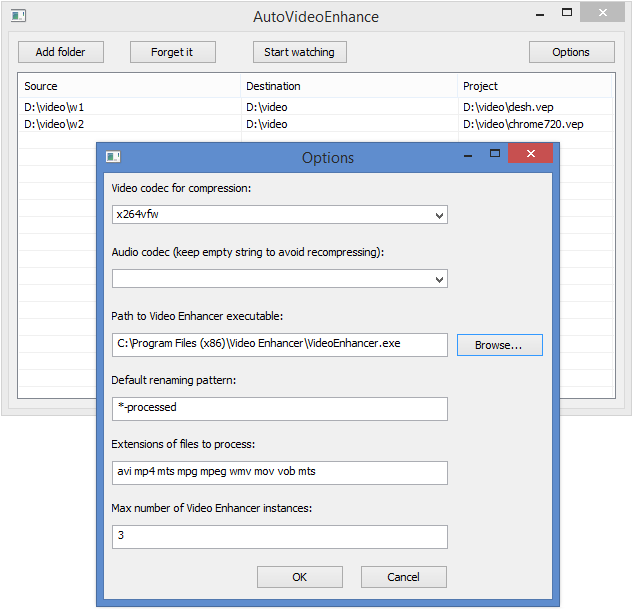Click the Forget it button
632x609 pixels.
173,52
